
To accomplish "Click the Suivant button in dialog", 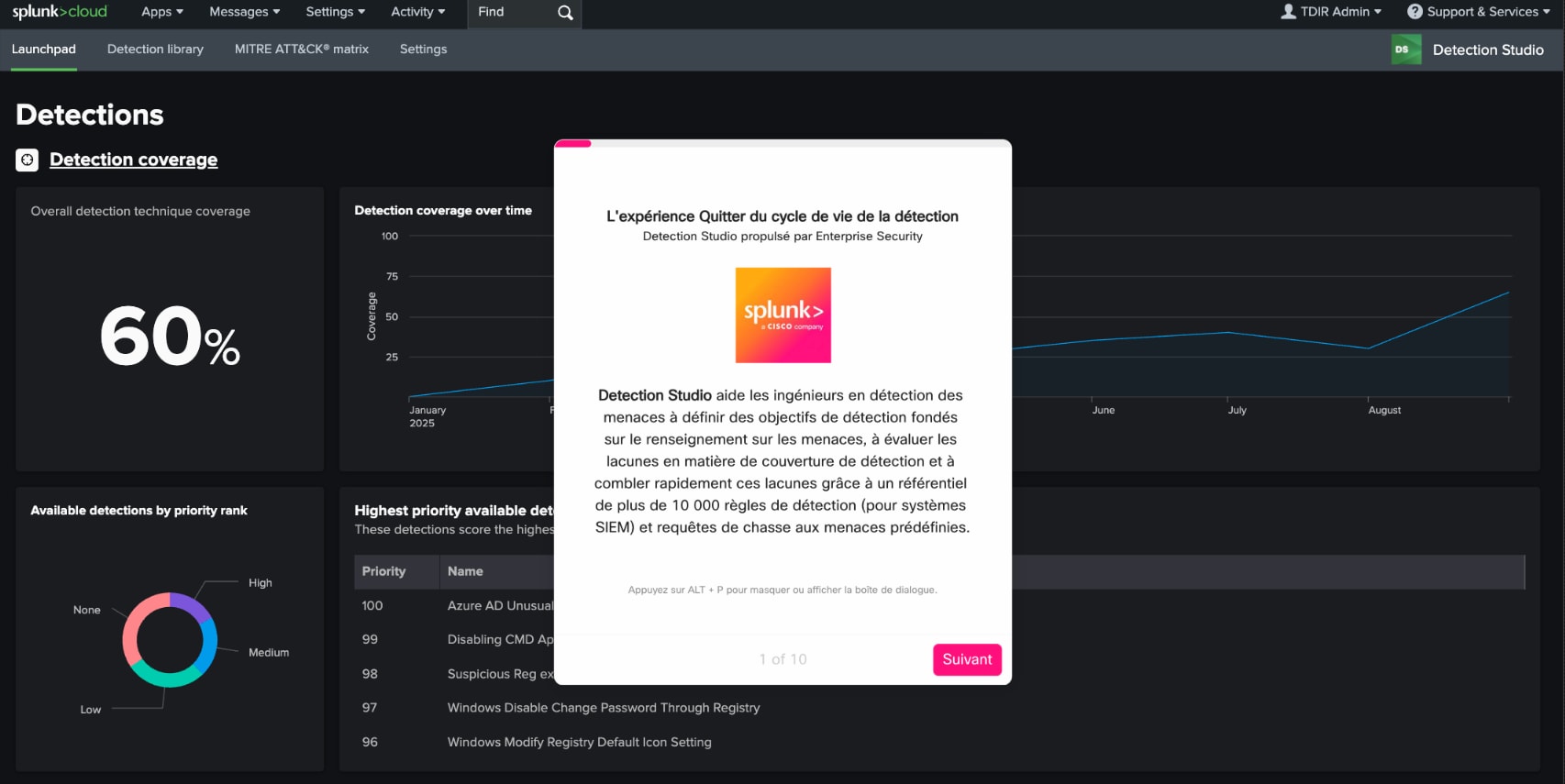I will [967, 659].
